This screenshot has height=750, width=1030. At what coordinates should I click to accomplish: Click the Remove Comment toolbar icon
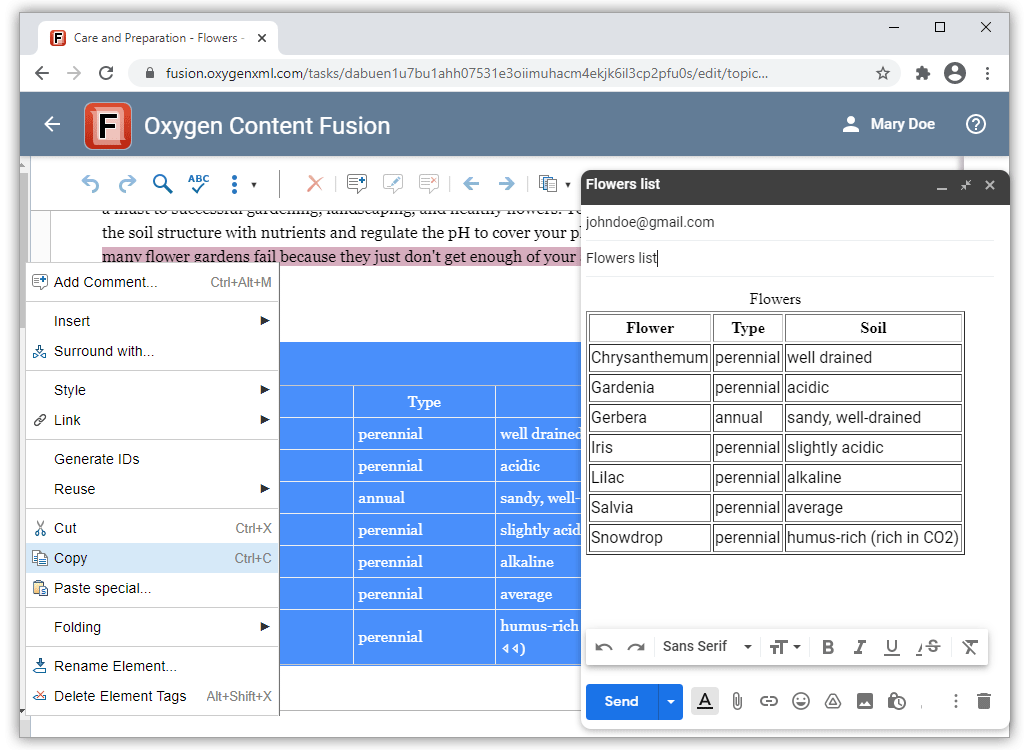[429, 184]
